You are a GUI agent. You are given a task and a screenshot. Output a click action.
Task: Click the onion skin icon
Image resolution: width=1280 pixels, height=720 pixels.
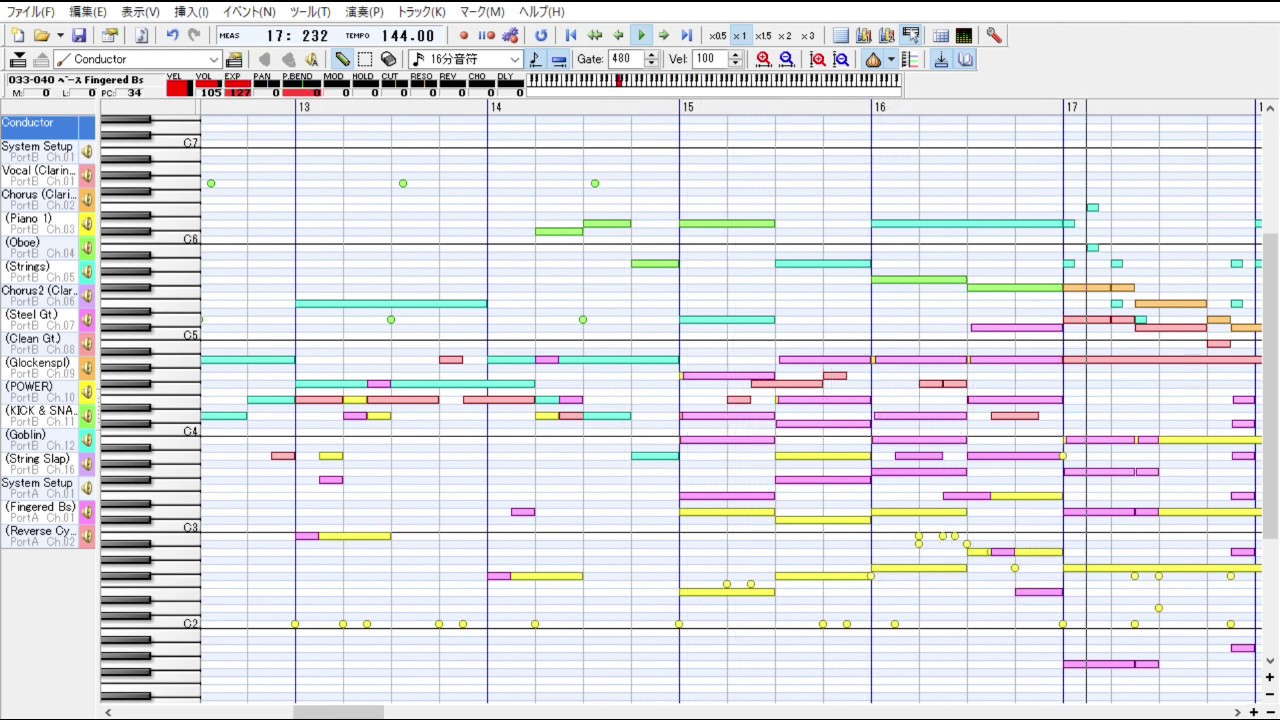(873, 59)
